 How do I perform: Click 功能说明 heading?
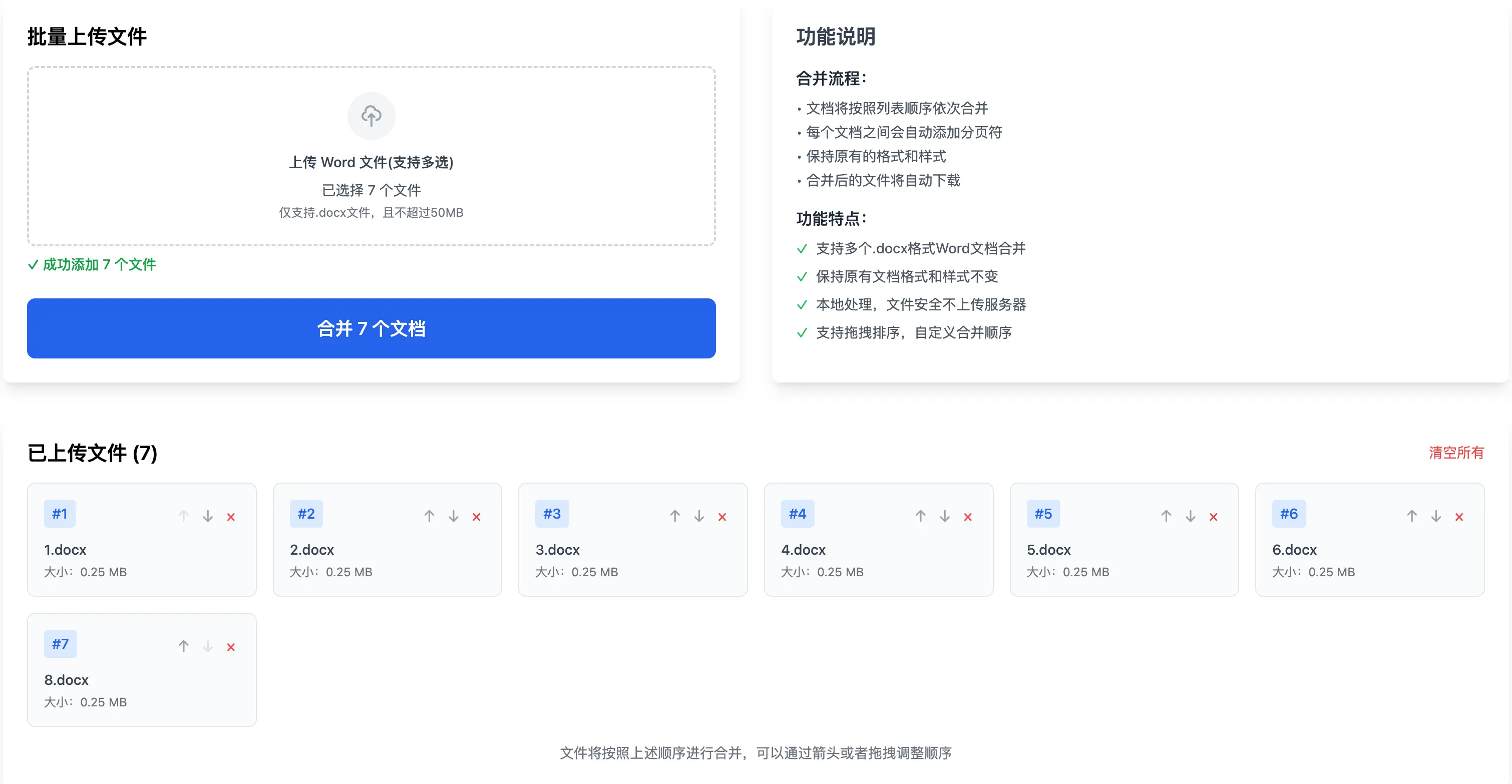[x=836, y=37]
